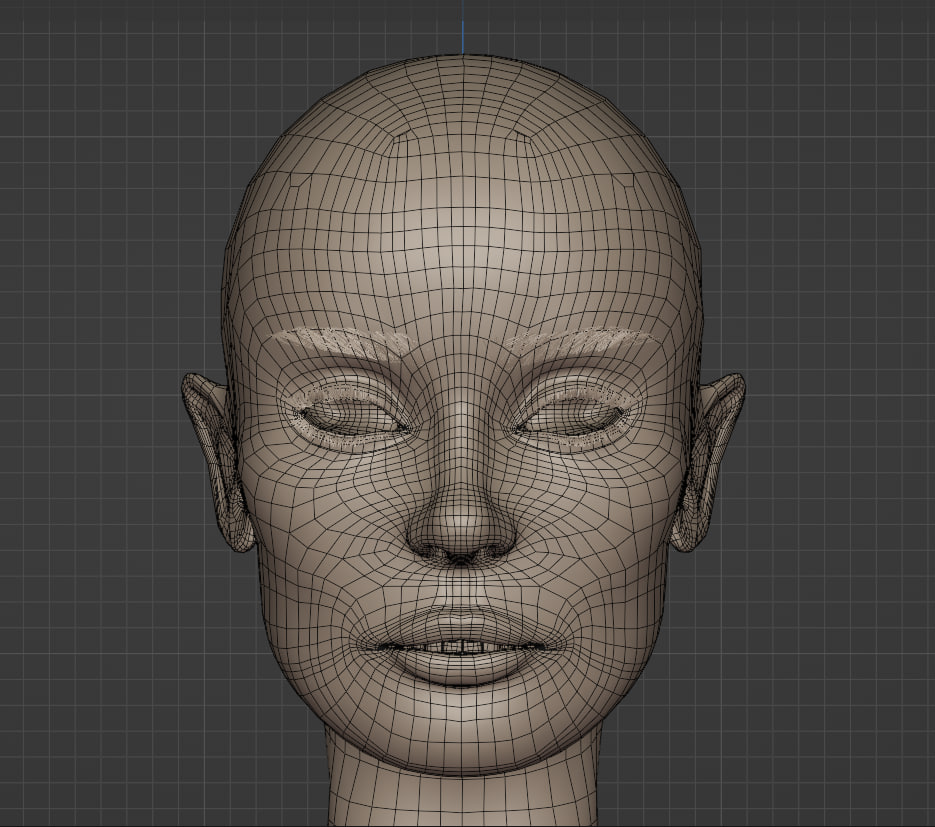The image size is (935, 827).
Task: Select the nostril on the screen's left side
Action: click(432, 548)
